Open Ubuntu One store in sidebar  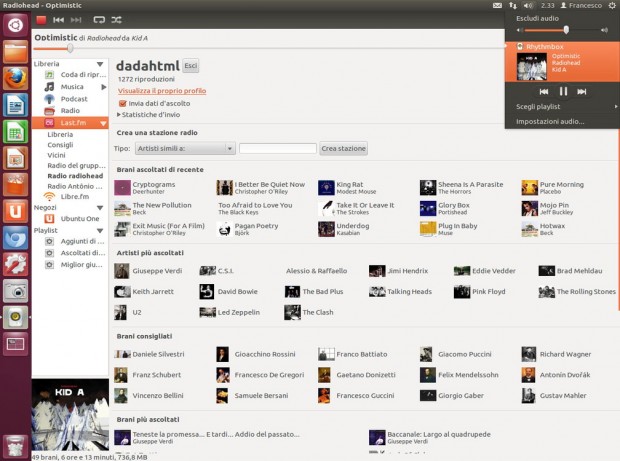coord(72,219)
